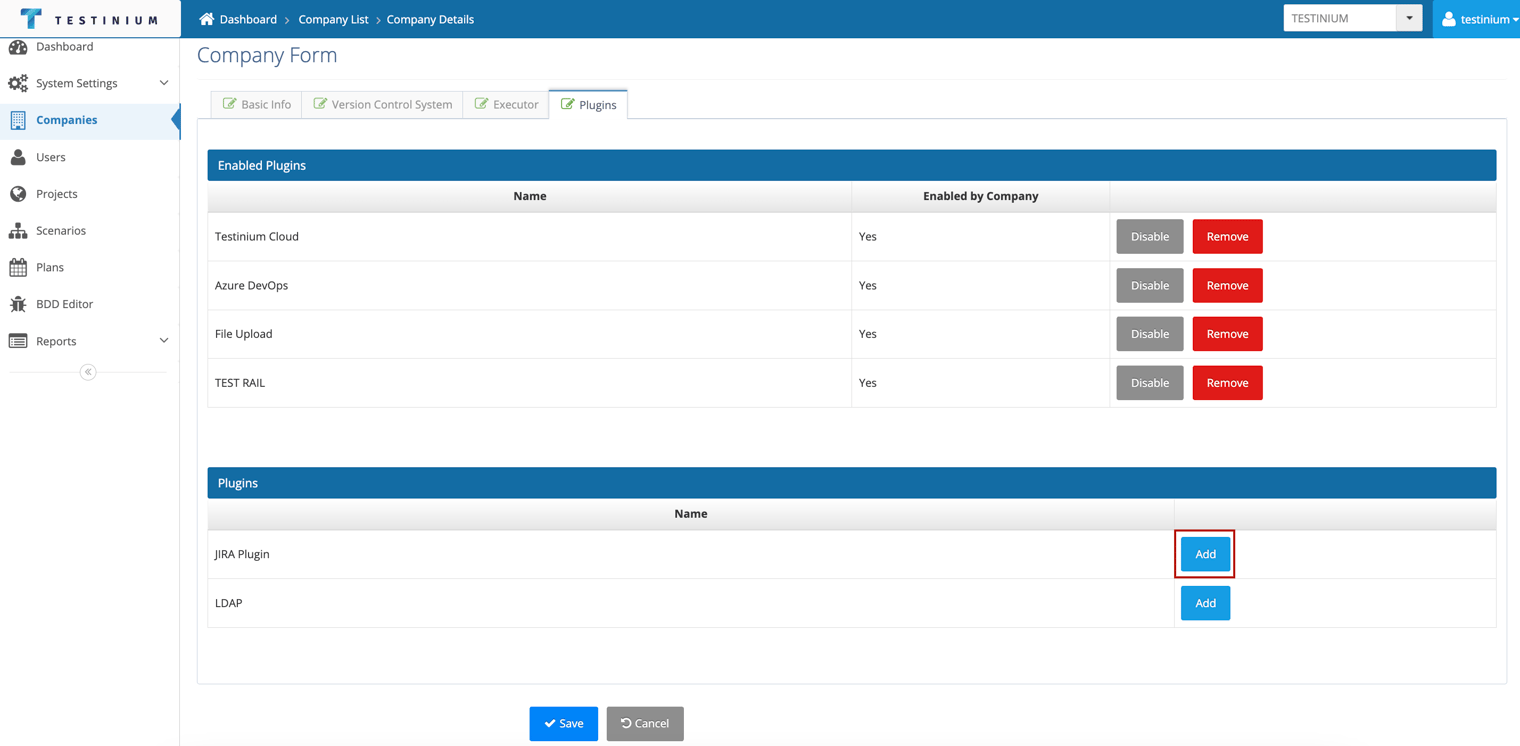Screen dimensions: 1520x746
Task: Click the Dashboard gauge icon in sidebar
Action: click(18, 47)
